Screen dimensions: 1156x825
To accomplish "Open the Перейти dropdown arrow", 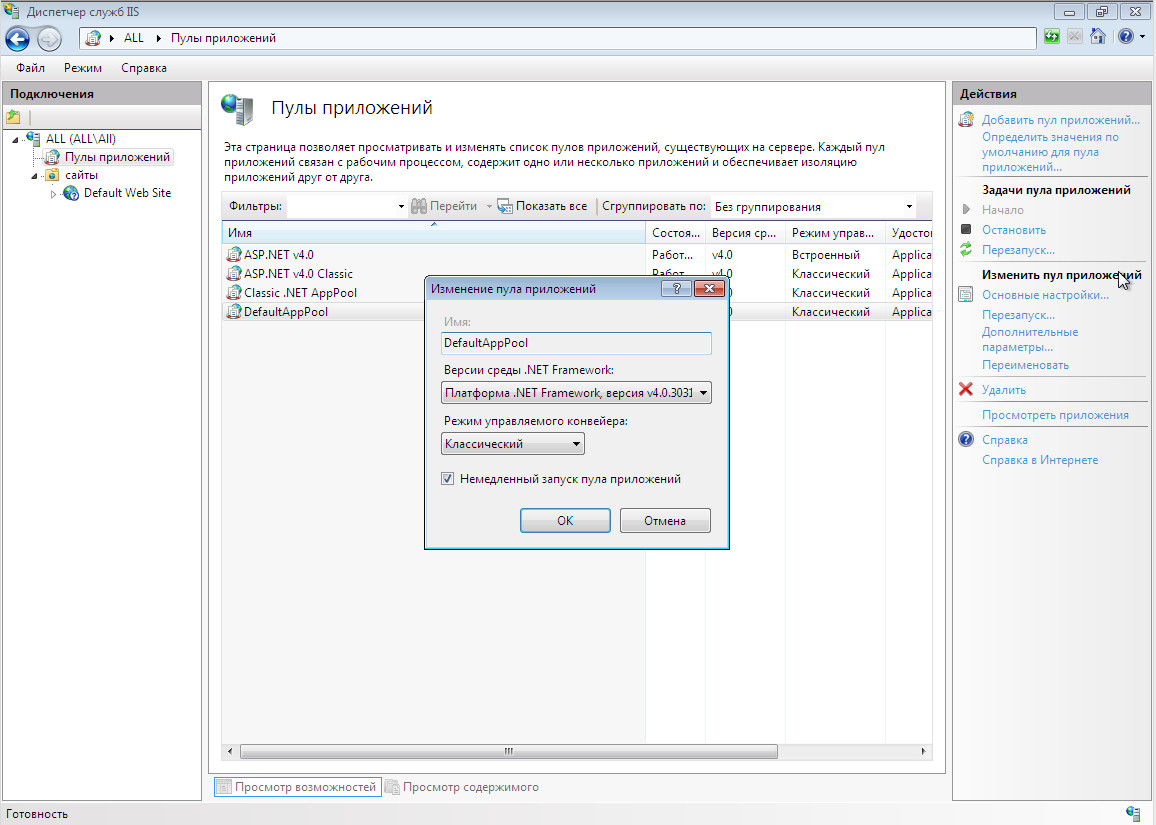I will [x=488, y=206].
